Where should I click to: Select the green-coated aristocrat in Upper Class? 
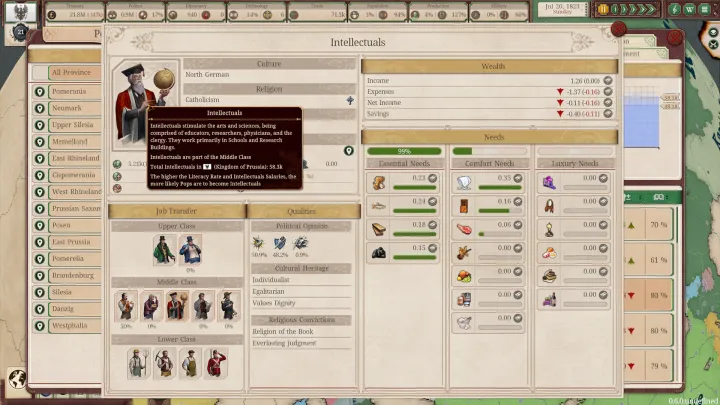coord(164,249)
